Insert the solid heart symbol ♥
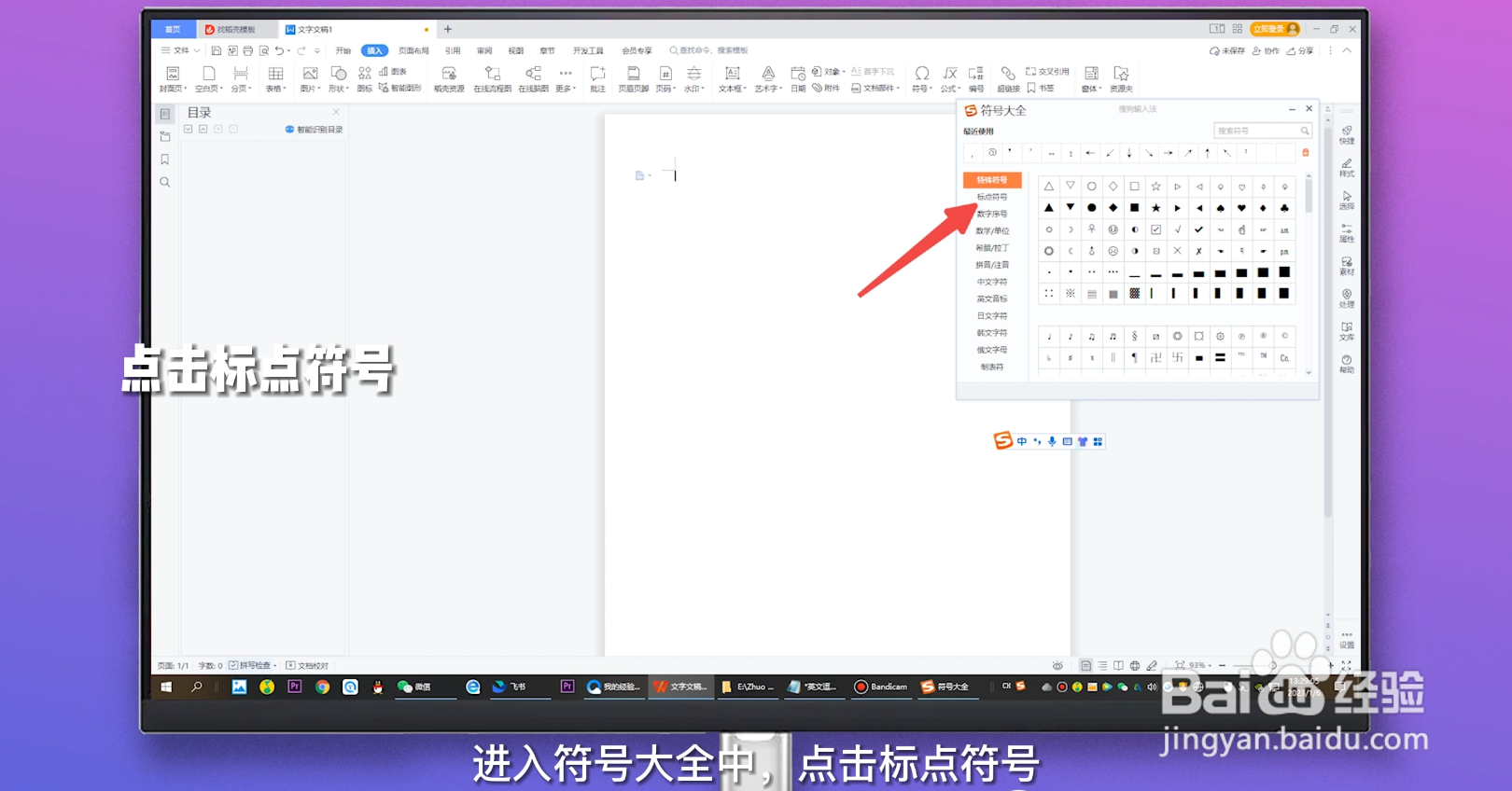This screenshot has height=791, width=1512. pyautogui.click(x=1241, y=208)
